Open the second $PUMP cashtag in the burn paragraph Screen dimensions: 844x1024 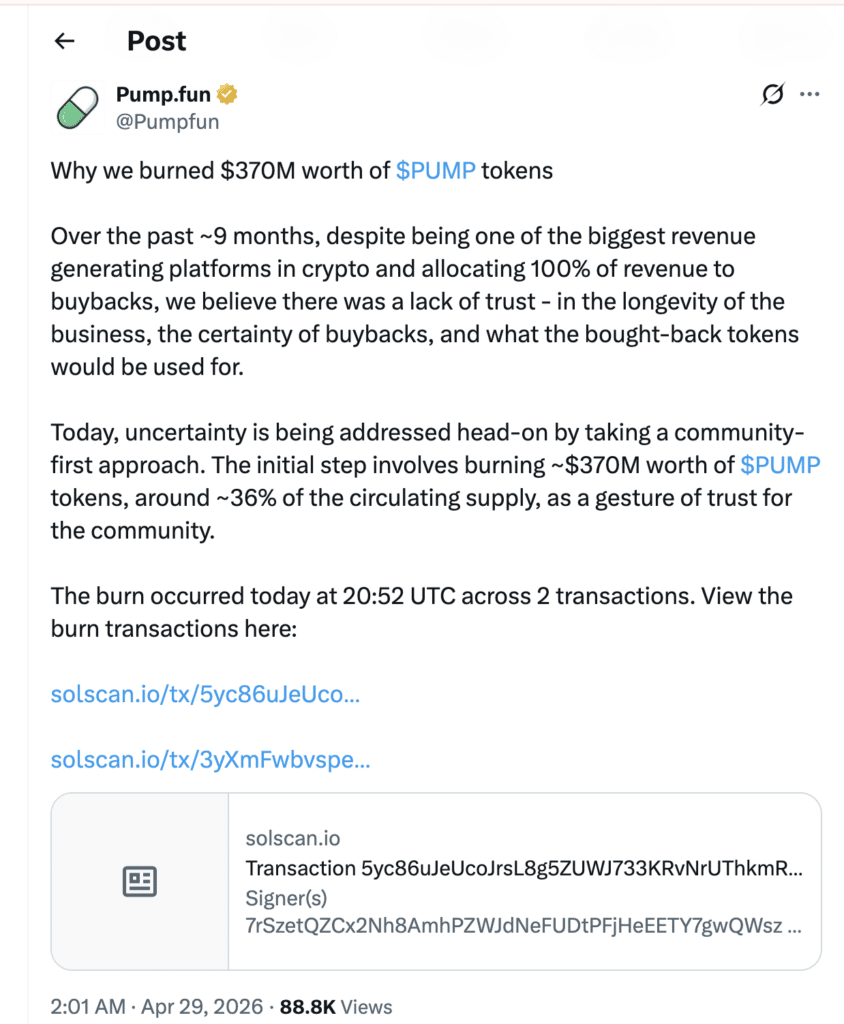[x=781, y=464]
